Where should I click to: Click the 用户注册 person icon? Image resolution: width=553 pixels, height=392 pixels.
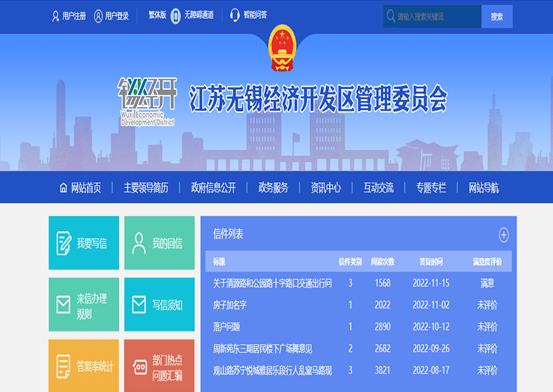coord(55,16)
